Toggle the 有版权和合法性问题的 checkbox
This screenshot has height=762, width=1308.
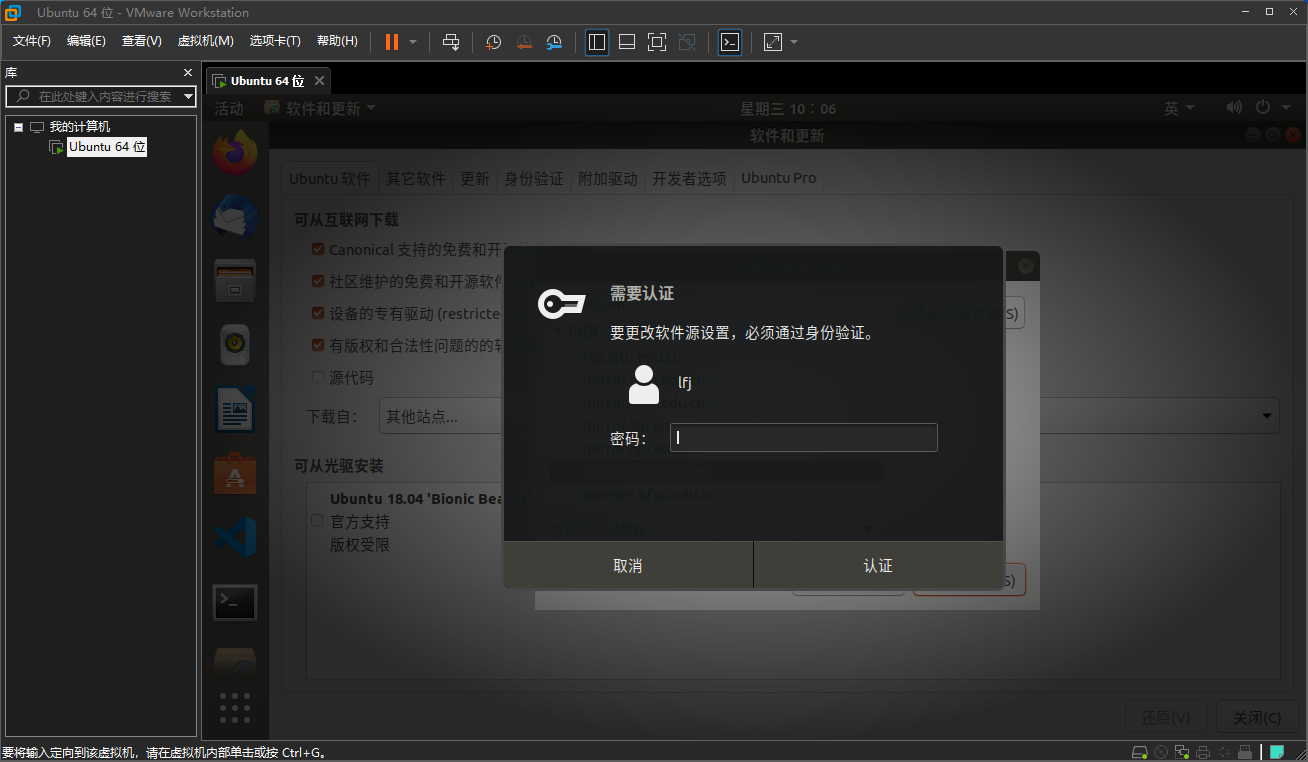[x=318, y=345]
